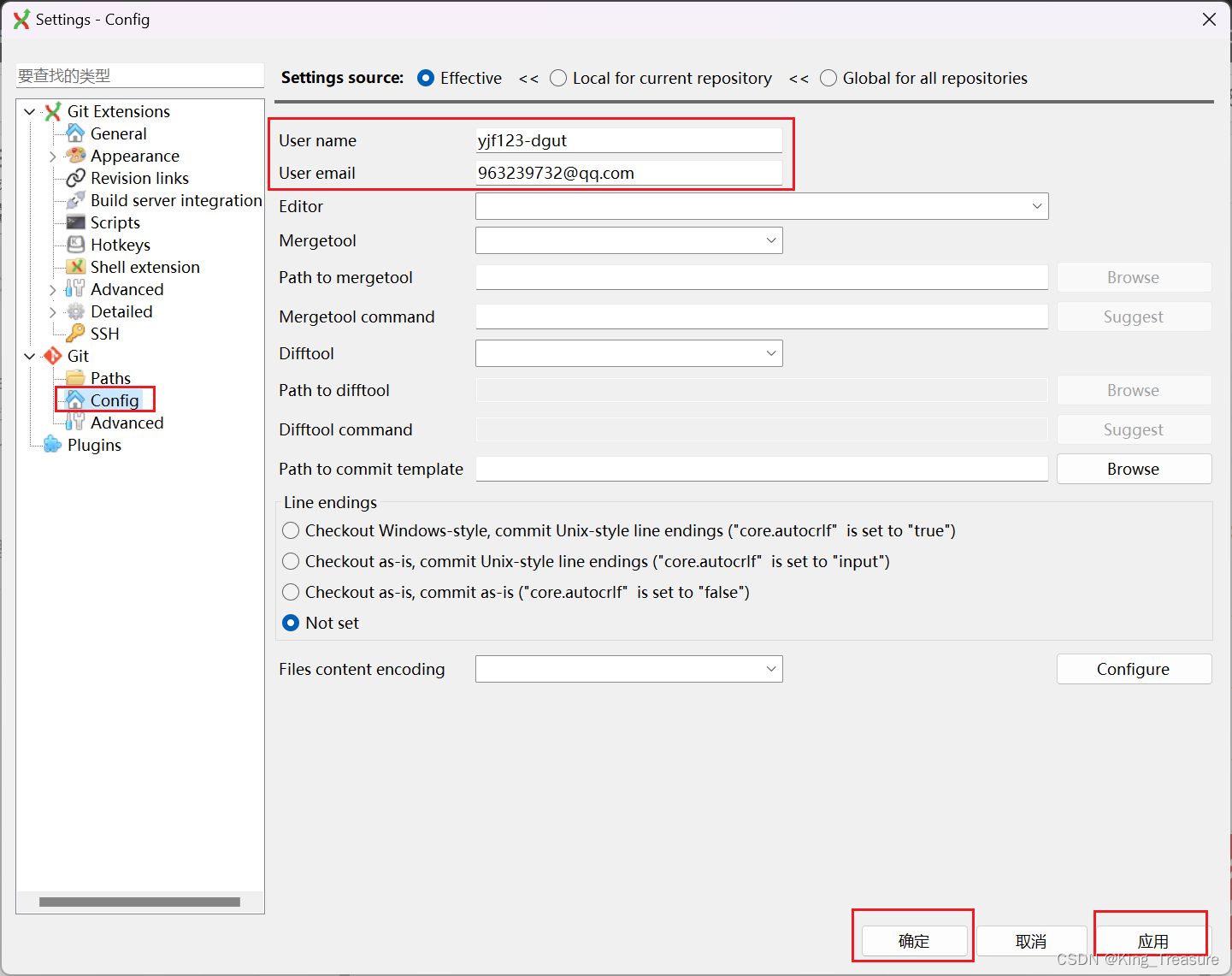Open Shell extension settings page
Image resolution: width=1232 pixels, height=976 pixels.
144,267
